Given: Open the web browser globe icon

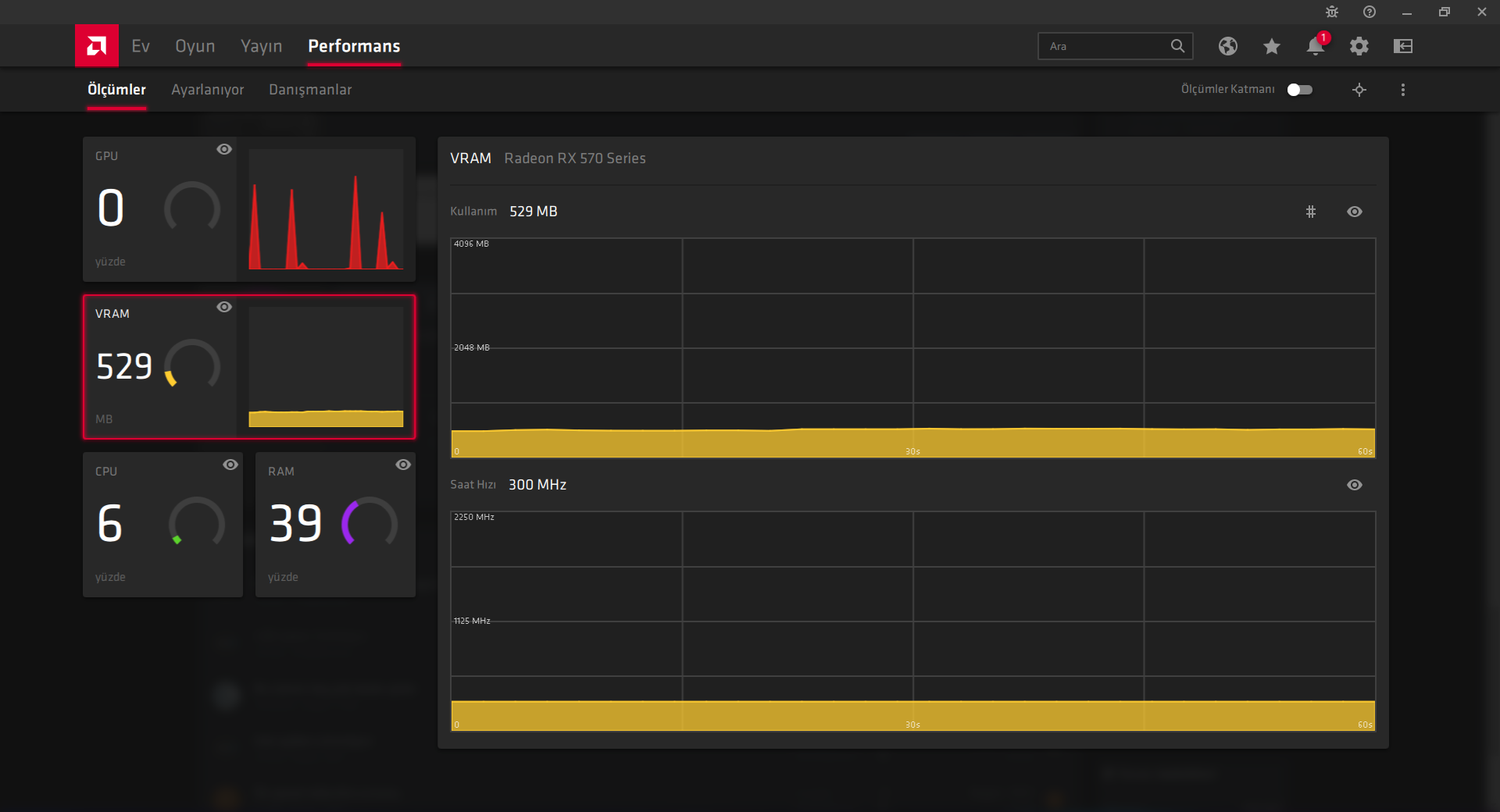Looking at the screenshot, I should click(1228, 46).
